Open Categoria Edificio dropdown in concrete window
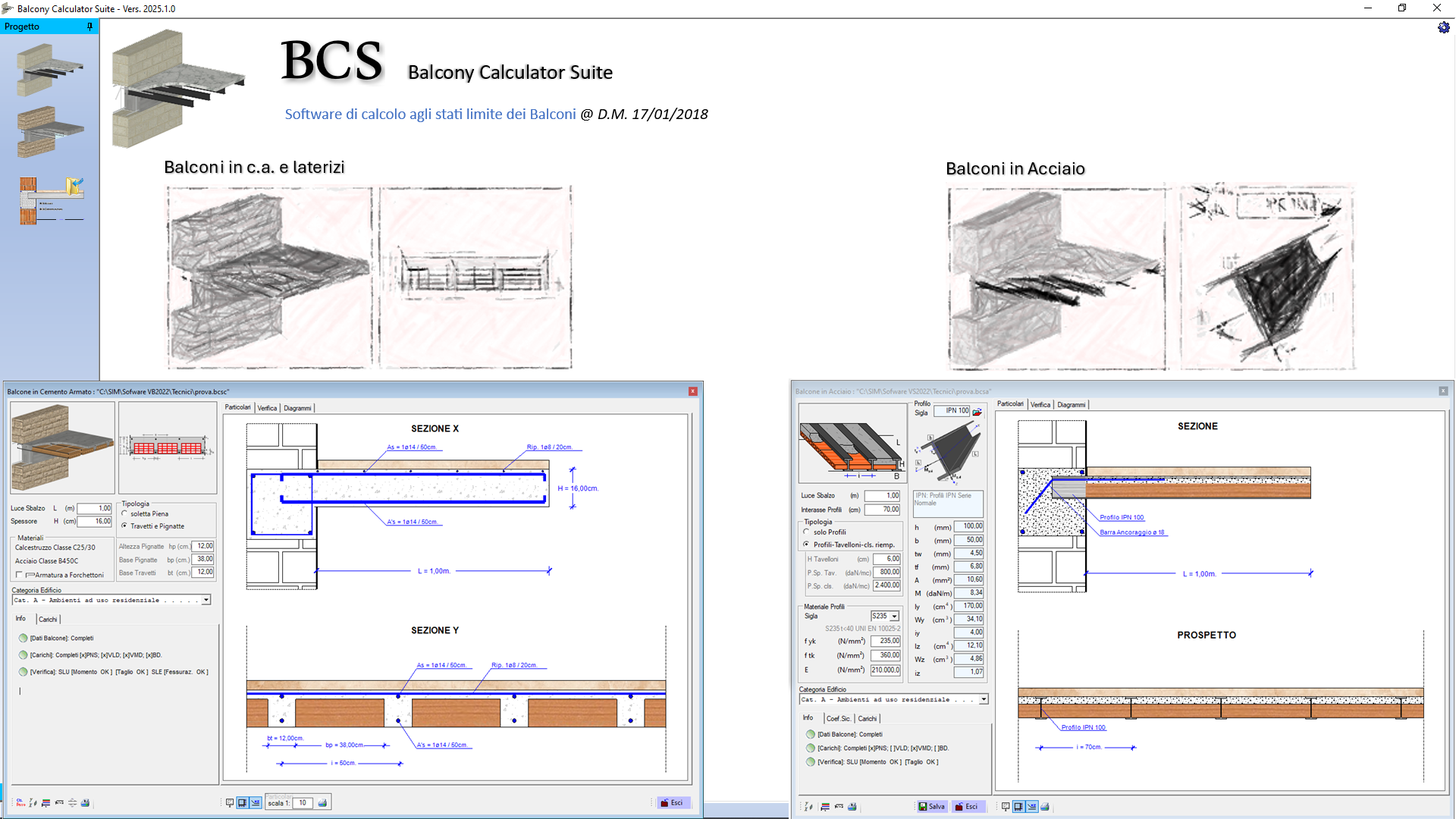The width and height of the screenshot is (1456, 819). pyautogui.click(x=206, y=600)
